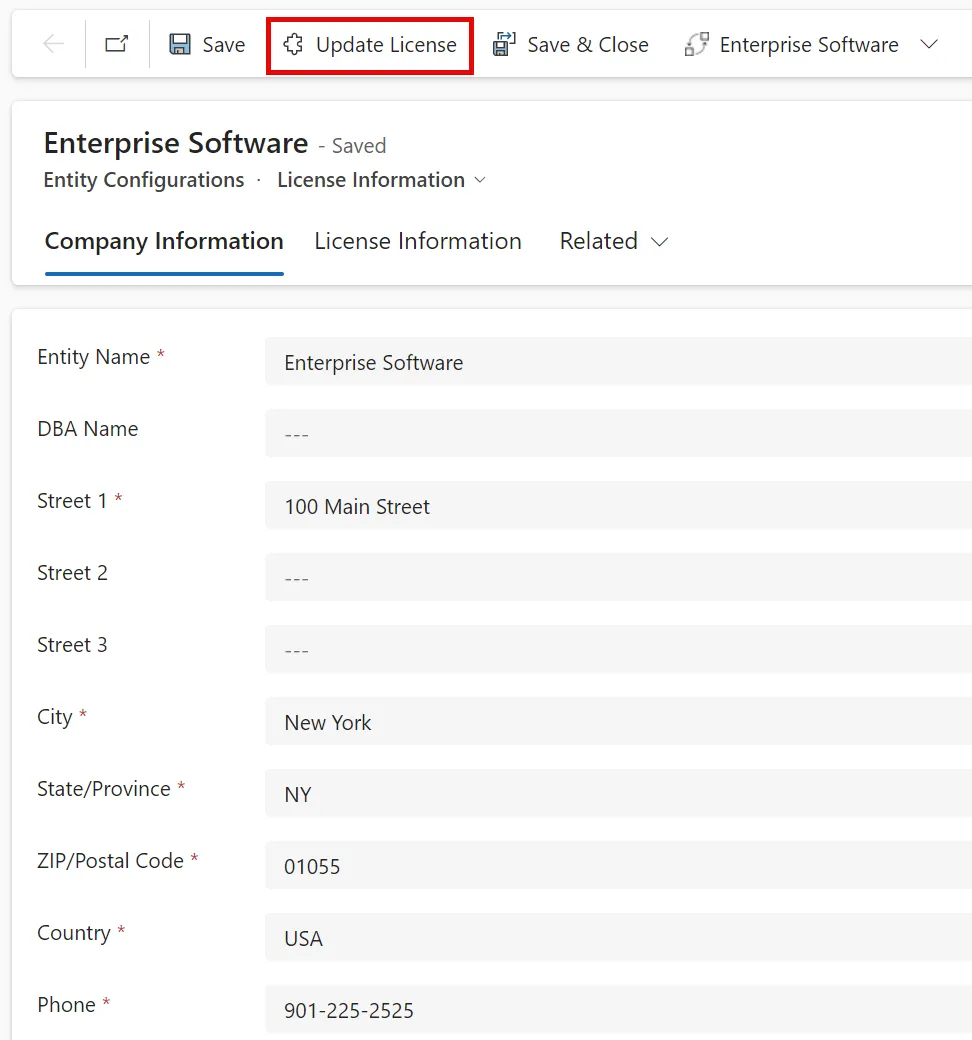Click the Entity Configurations header text
The height and width of the screenshot is (1040, 972).
tap(144, 180)
